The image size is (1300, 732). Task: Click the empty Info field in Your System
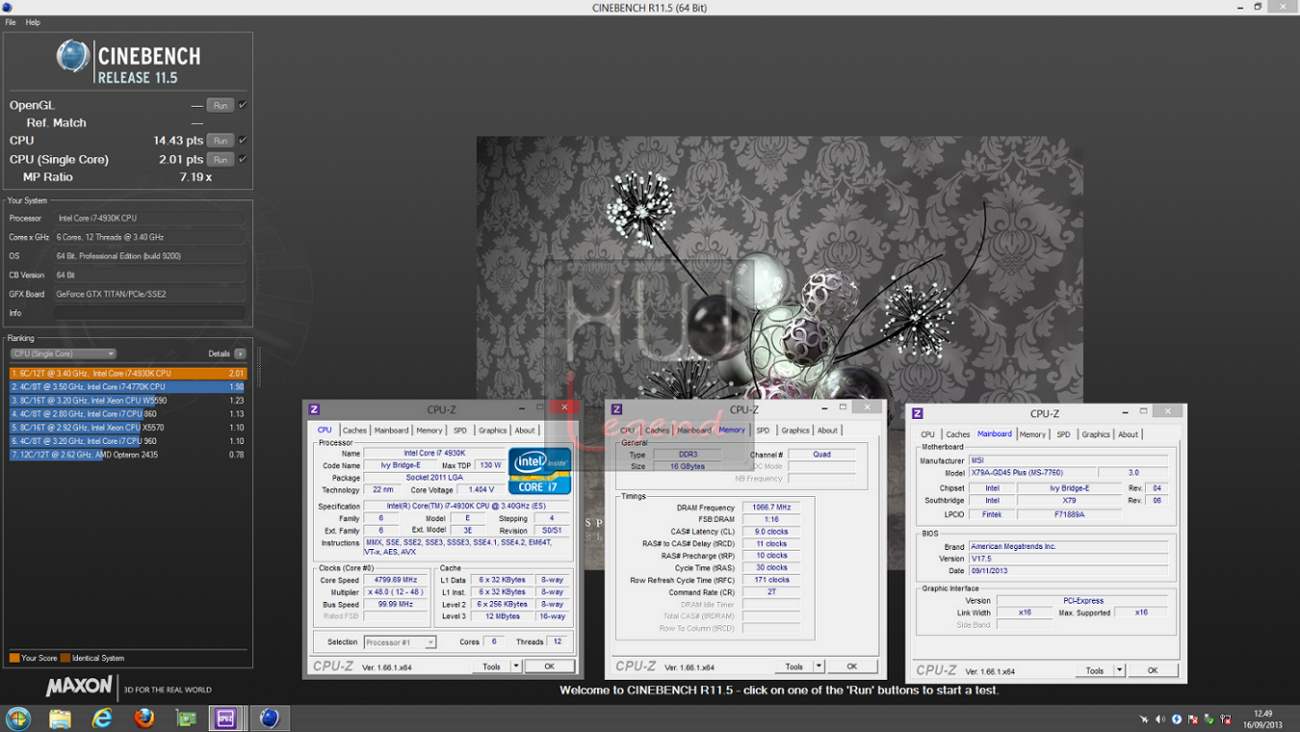[150, 313]
